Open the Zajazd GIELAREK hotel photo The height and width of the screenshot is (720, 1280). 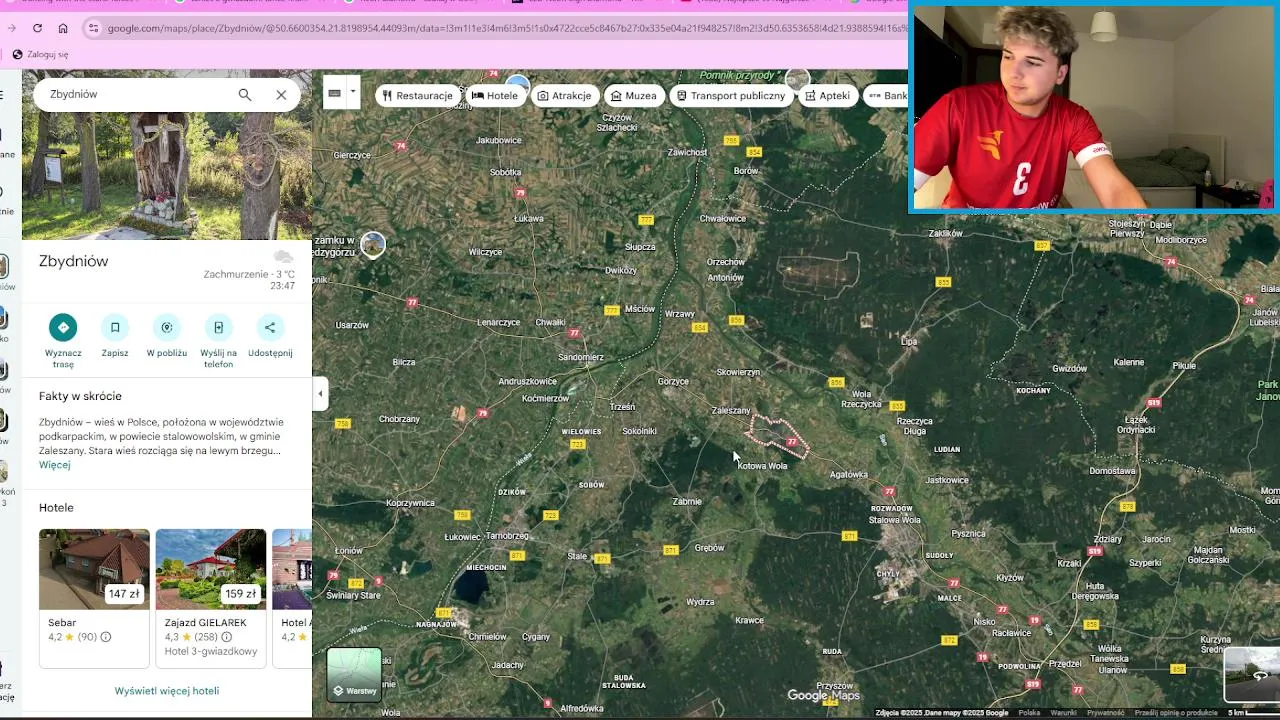pyautogui.click(x=211, y=569)
